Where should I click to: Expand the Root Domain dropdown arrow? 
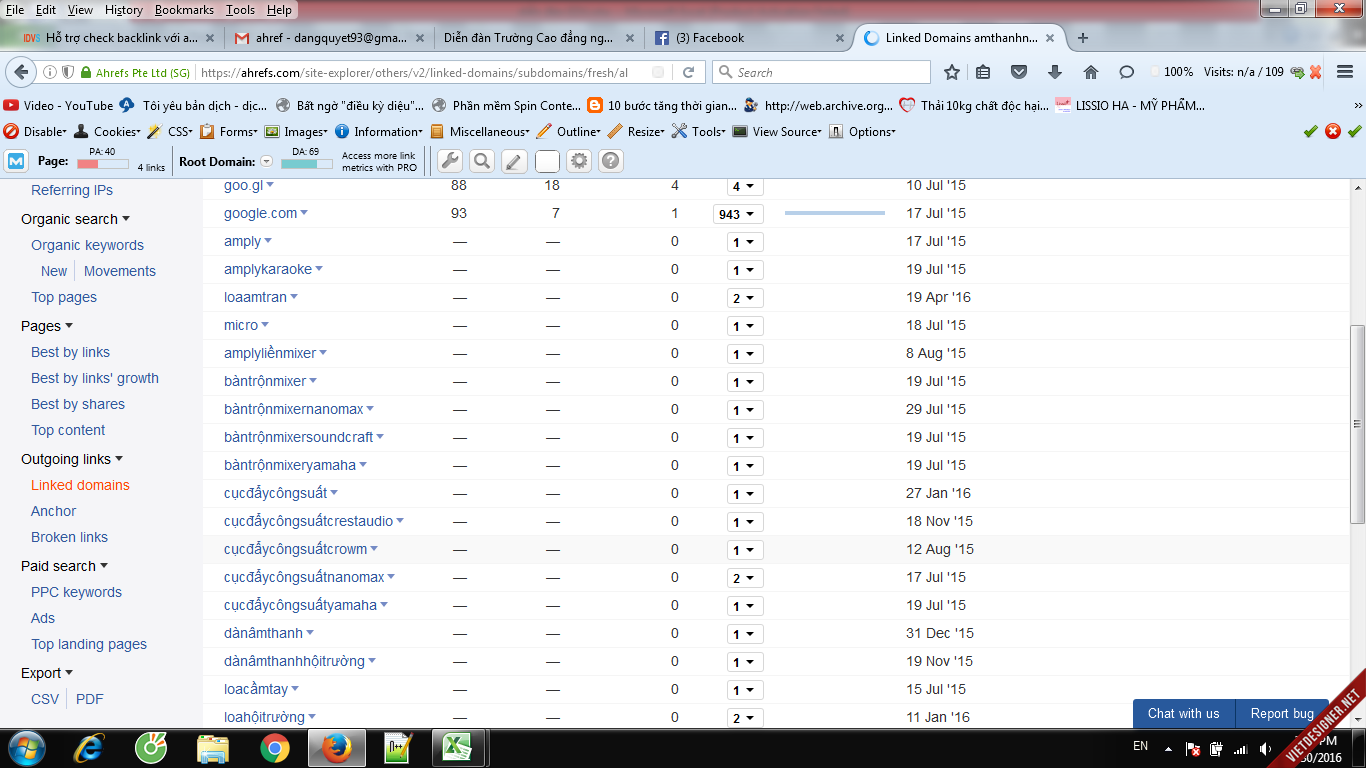pyautogui.click(x=266, y=161)
